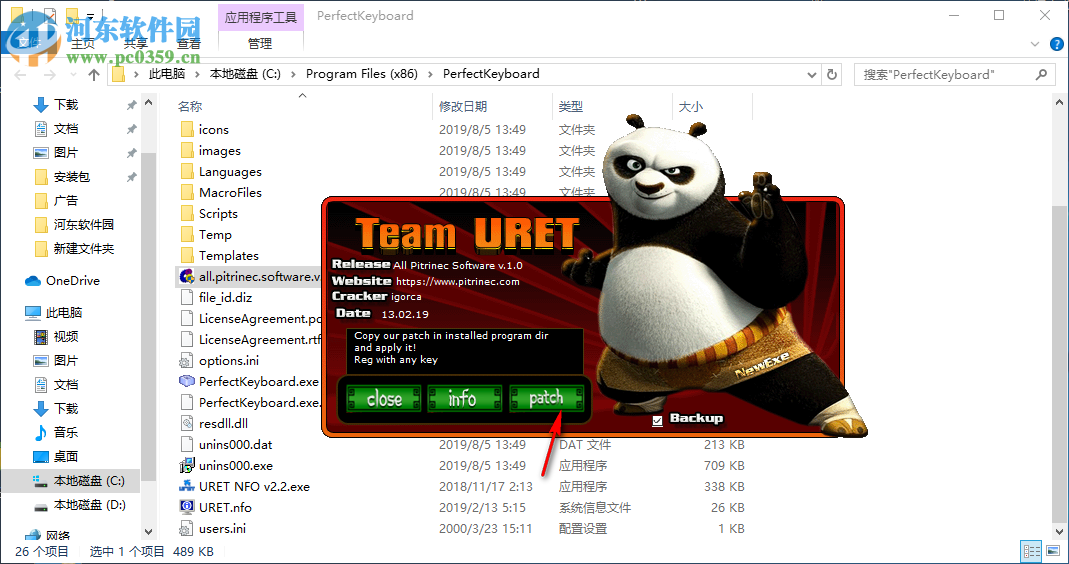Click the Up directory arrow
Viewport: 1069px width, 564px height.
pyautogui.click(x=94, y=74)
